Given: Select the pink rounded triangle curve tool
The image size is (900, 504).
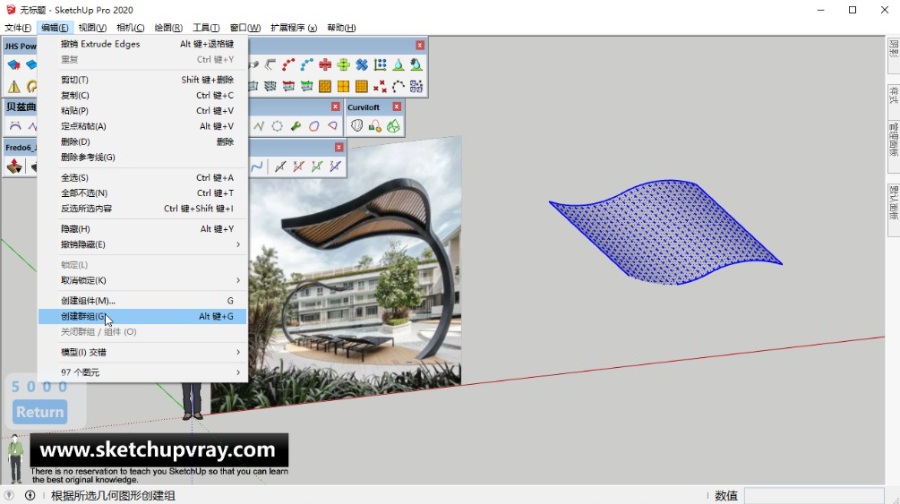Looking at the screenshot, I should point(332,126).
